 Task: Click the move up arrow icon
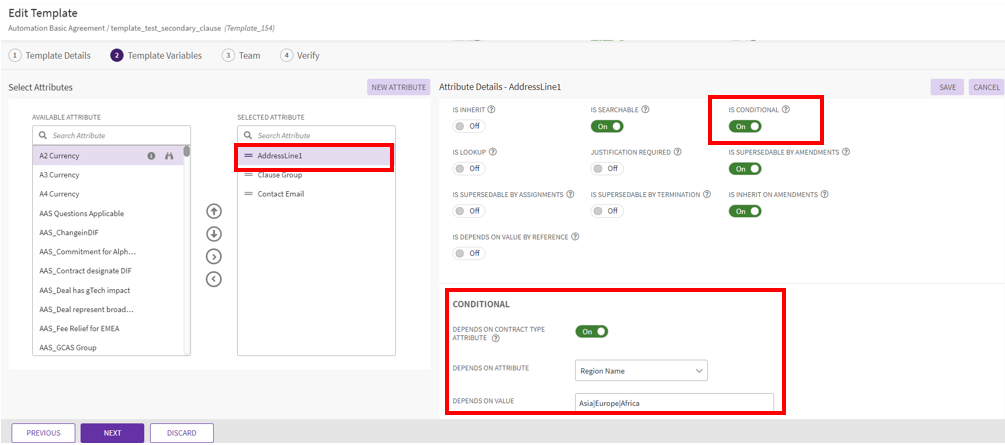[x=213, y=211]
